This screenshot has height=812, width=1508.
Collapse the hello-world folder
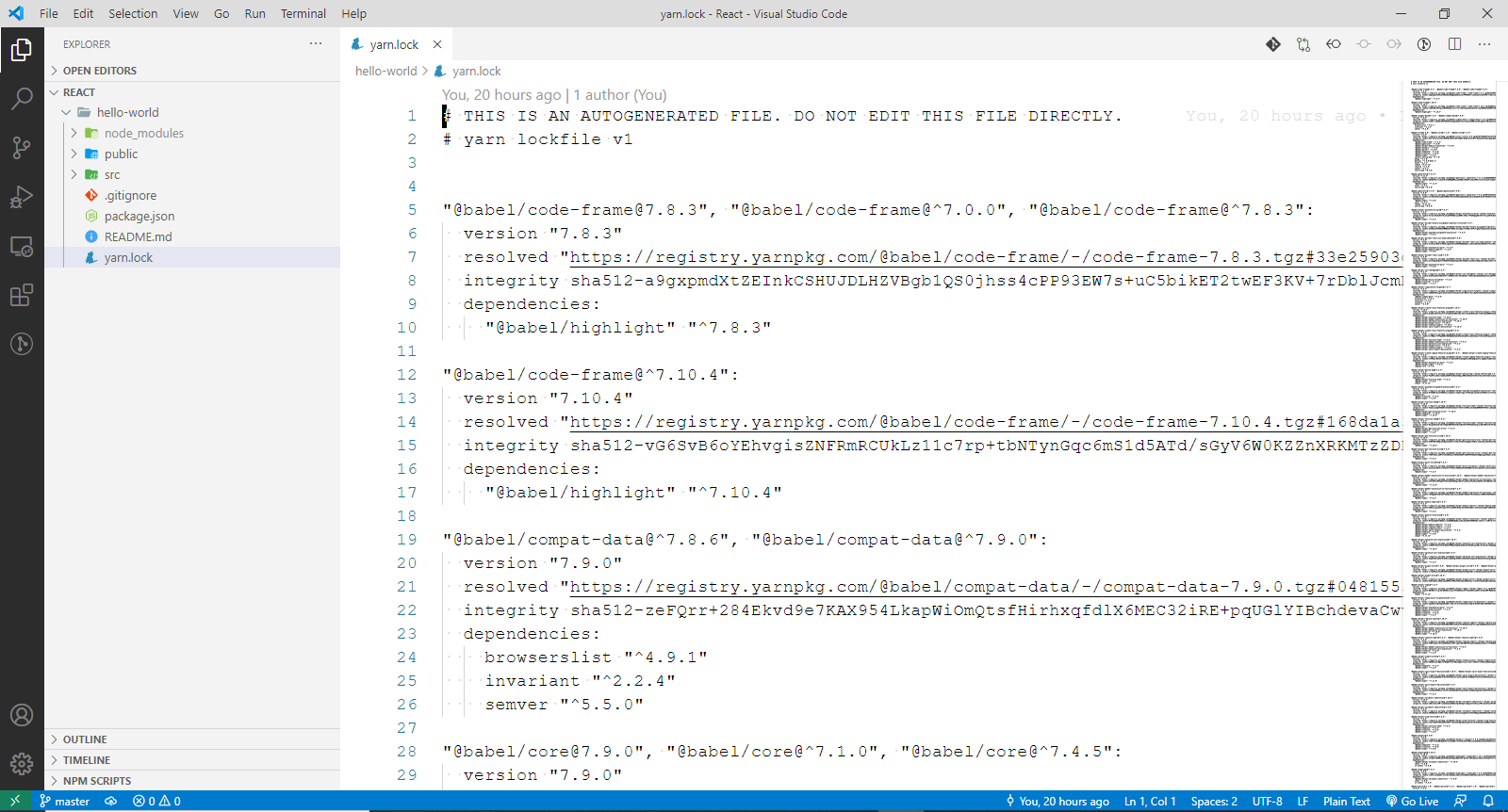(x=192, y=112)
